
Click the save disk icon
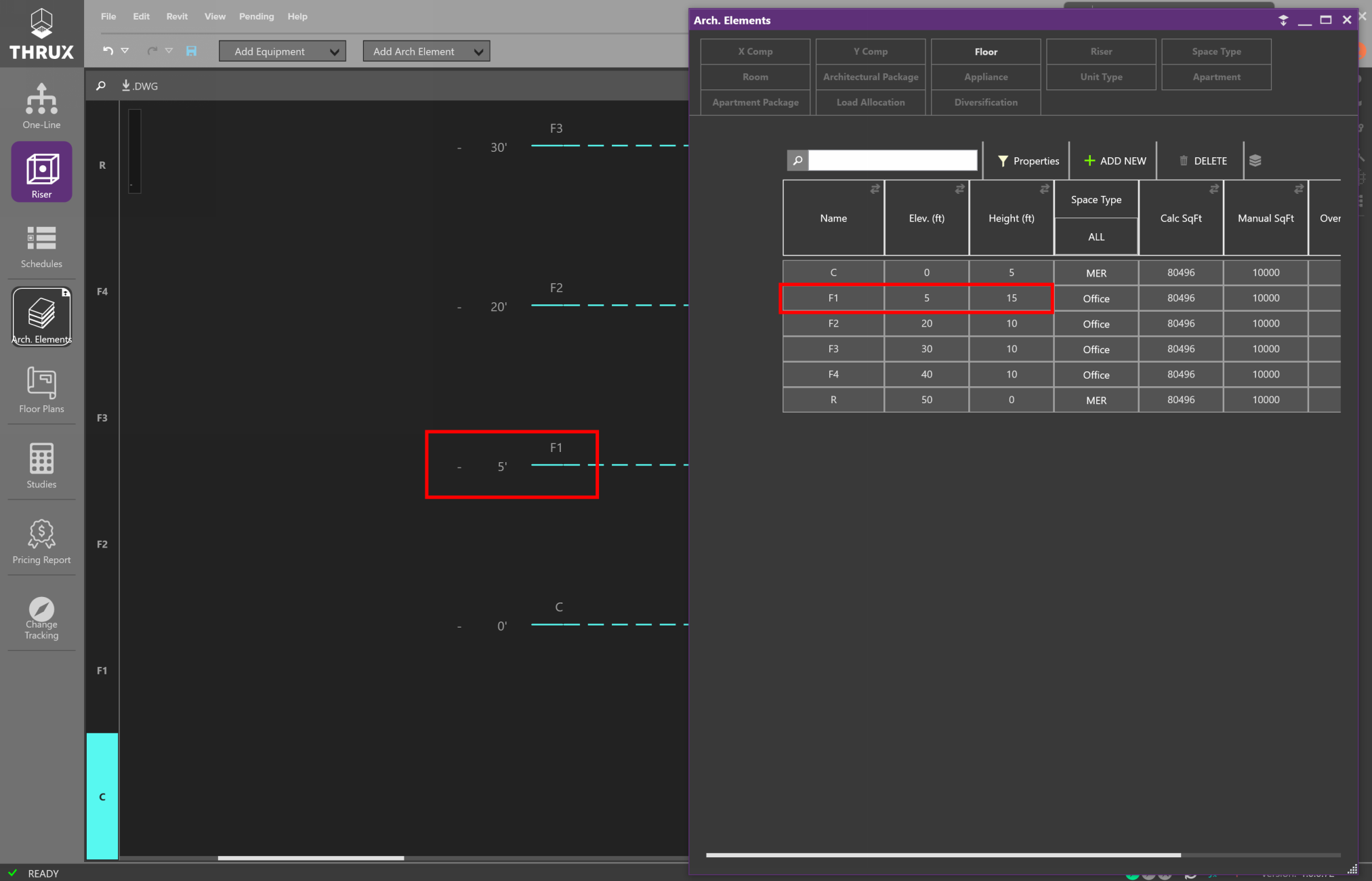click(192, 51)
